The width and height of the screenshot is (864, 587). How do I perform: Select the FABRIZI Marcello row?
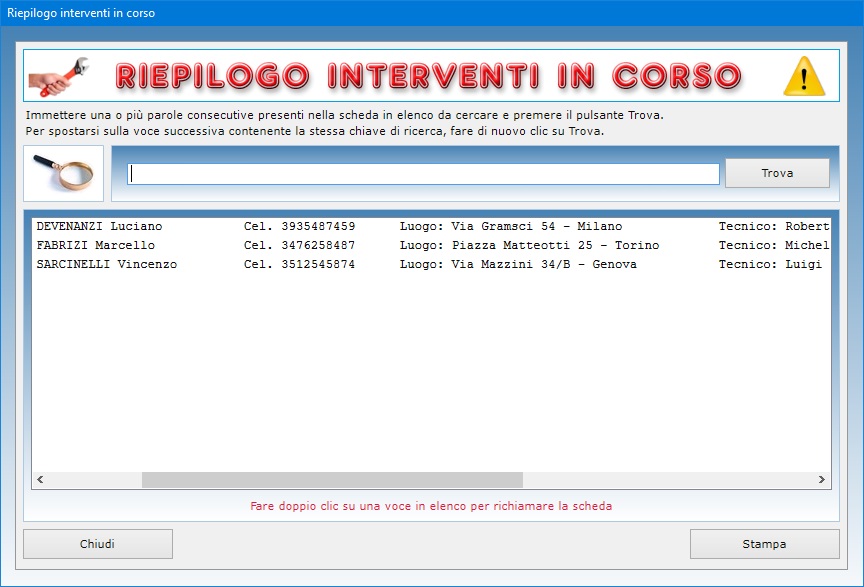tap(431, 245)
